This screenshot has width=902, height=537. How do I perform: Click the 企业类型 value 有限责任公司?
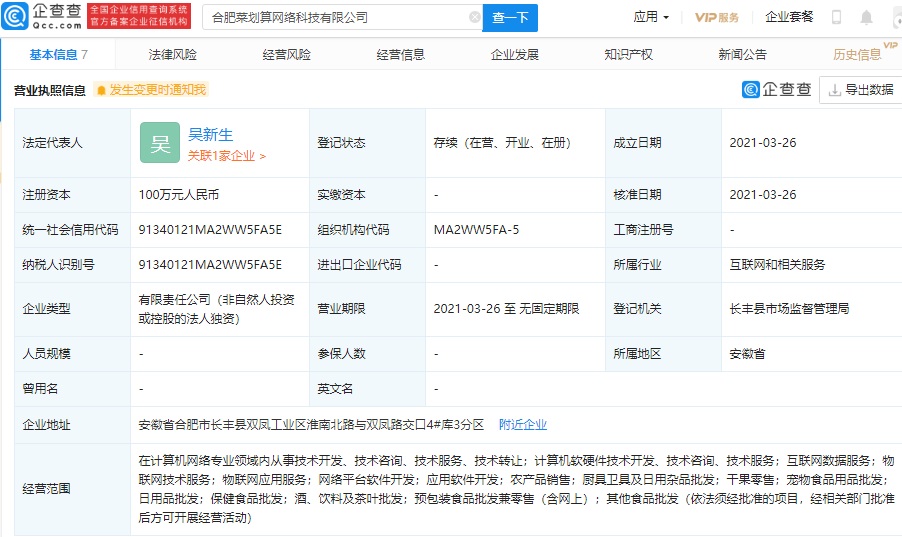click(x=216, y=309)
